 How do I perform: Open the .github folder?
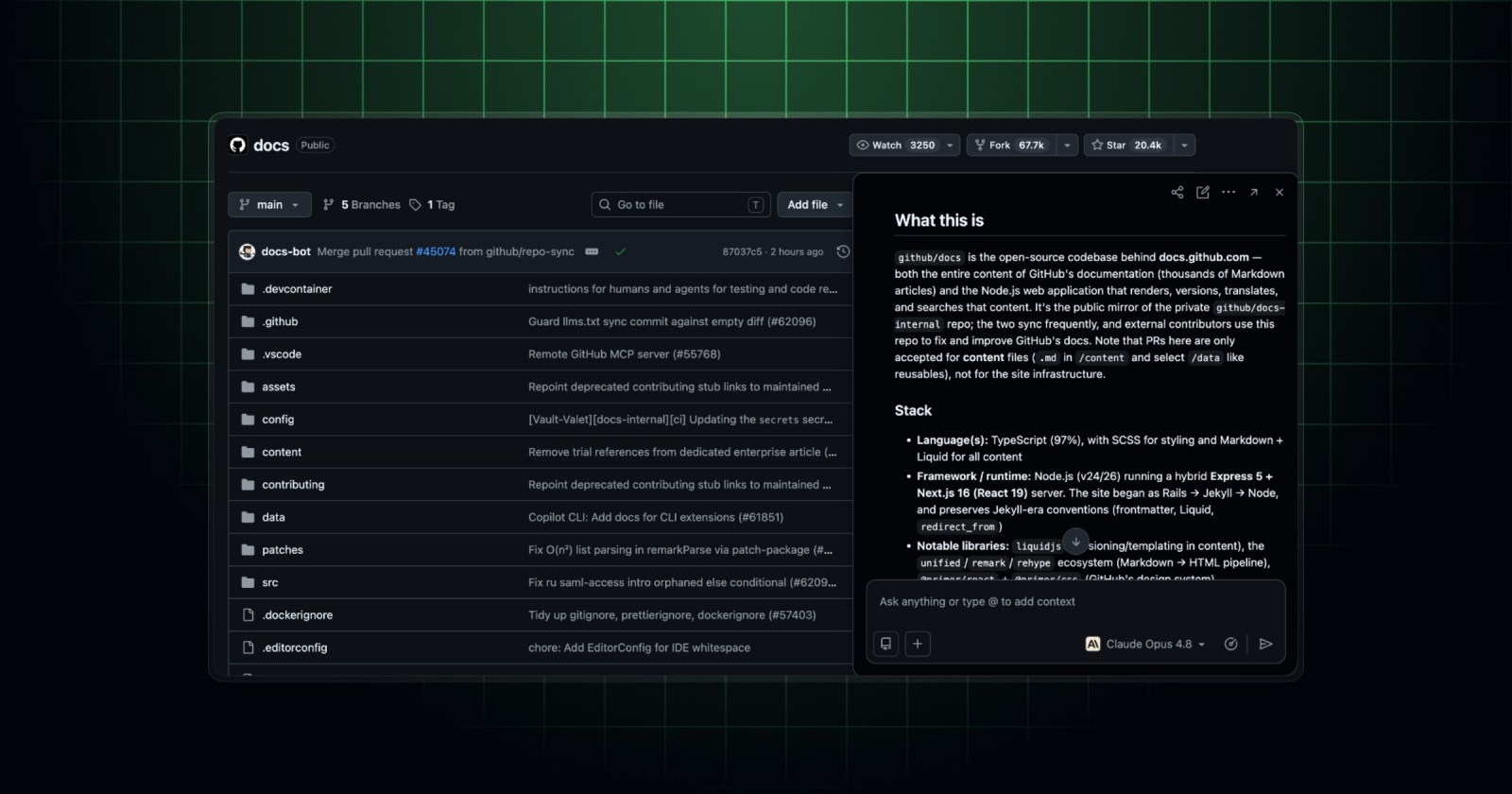[280, 321]
